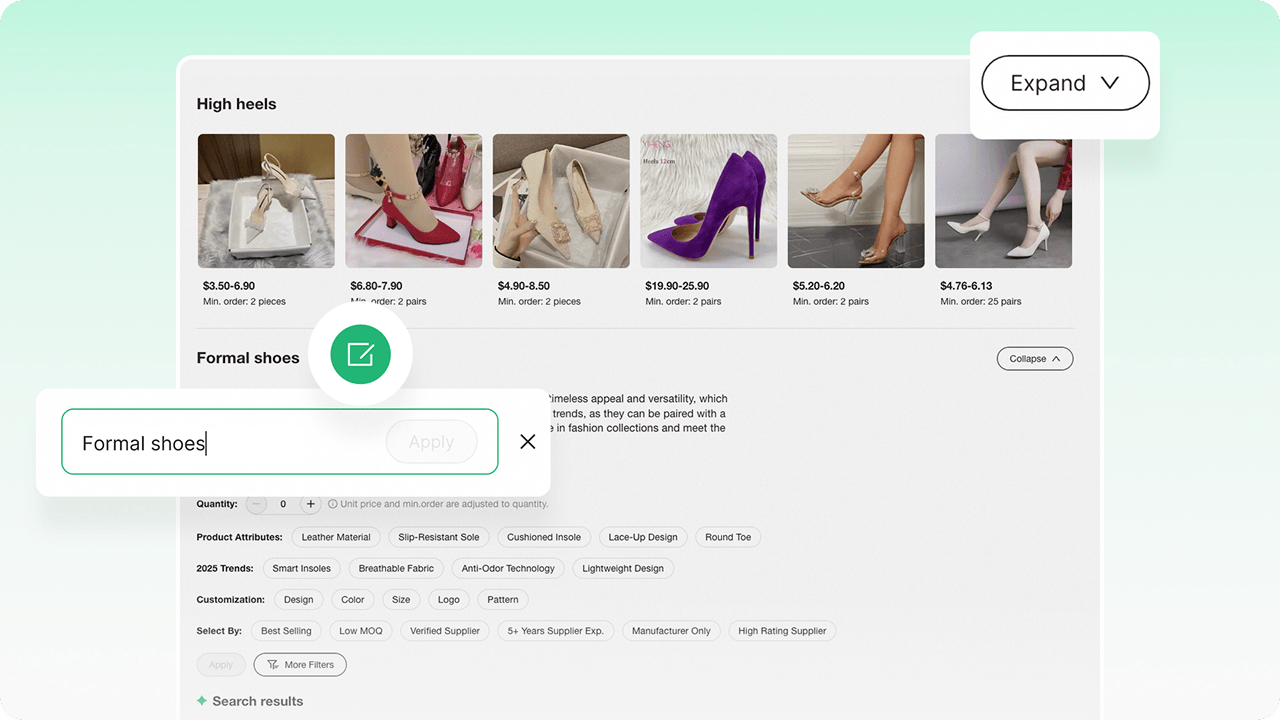Image resolution: width=1280 pixels, height=720 pixels.
Task: Collapse the Formal shoes section
Action: [x=1034, y=358]
